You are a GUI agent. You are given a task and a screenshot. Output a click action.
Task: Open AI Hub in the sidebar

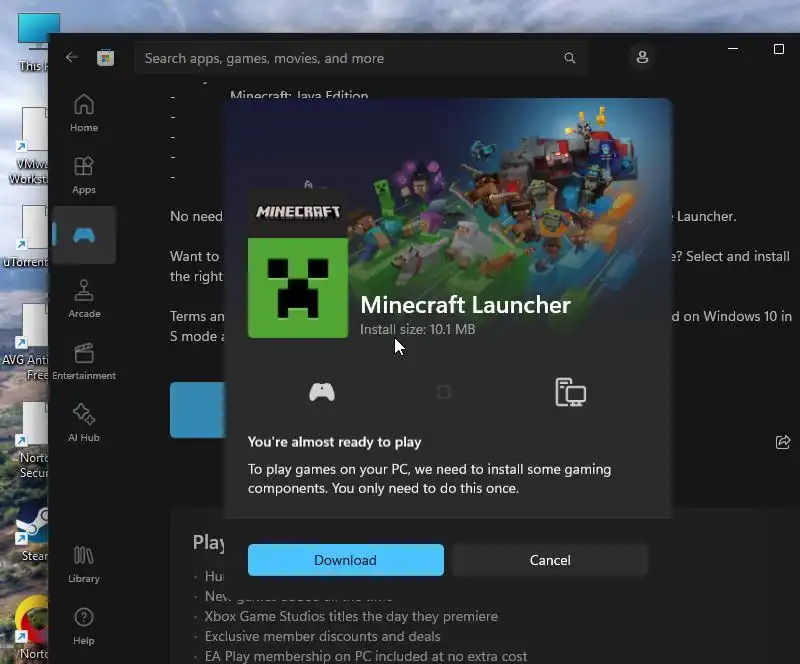tap(84, 423)
